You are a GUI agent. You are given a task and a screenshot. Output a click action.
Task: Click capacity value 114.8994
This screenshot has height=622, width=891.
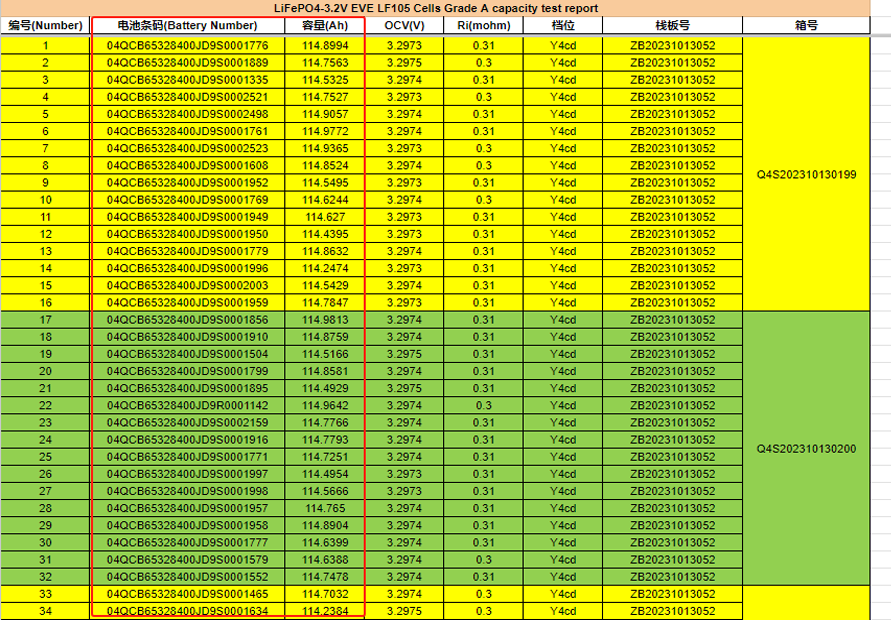tap(324, 45)
